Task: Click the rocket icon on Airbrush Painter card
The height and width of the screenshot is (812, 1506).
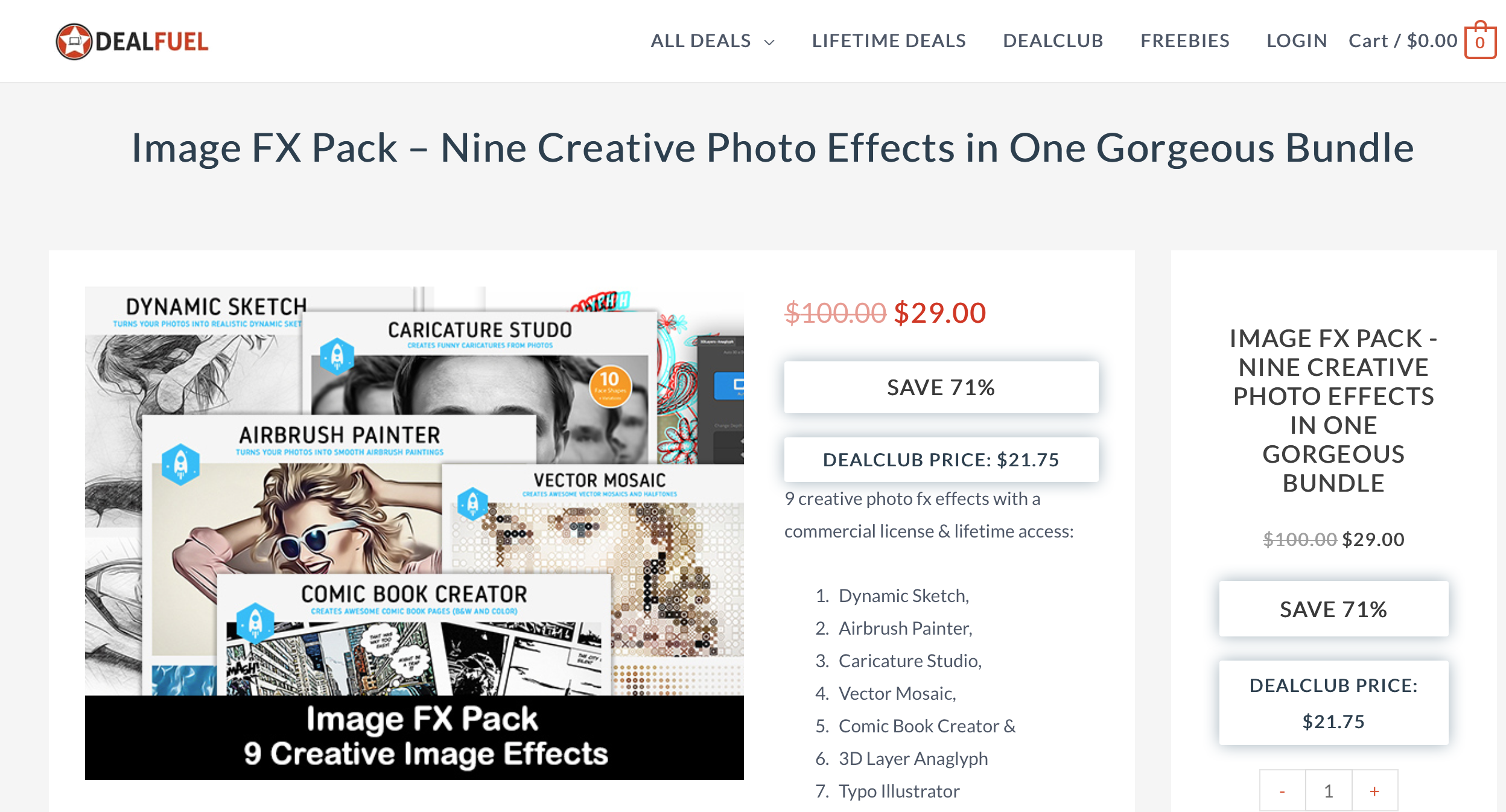Action: 180,464
